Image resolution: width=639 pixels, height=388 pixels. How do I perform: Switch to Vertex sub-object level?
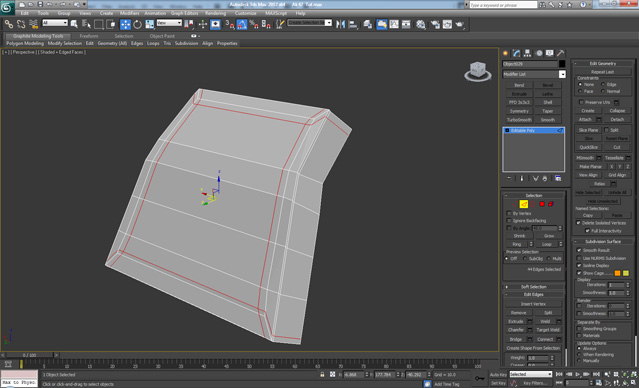click(x=515, y=204)
